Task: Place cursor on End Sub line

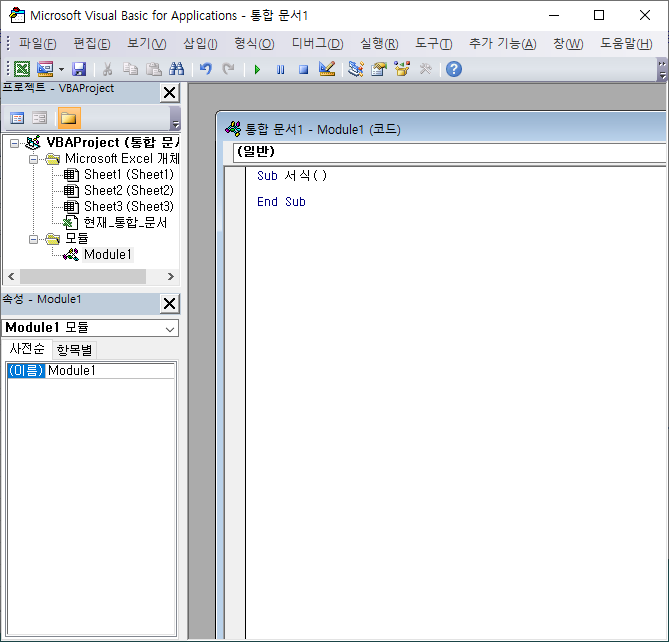Action: click(x=281, y=202)
